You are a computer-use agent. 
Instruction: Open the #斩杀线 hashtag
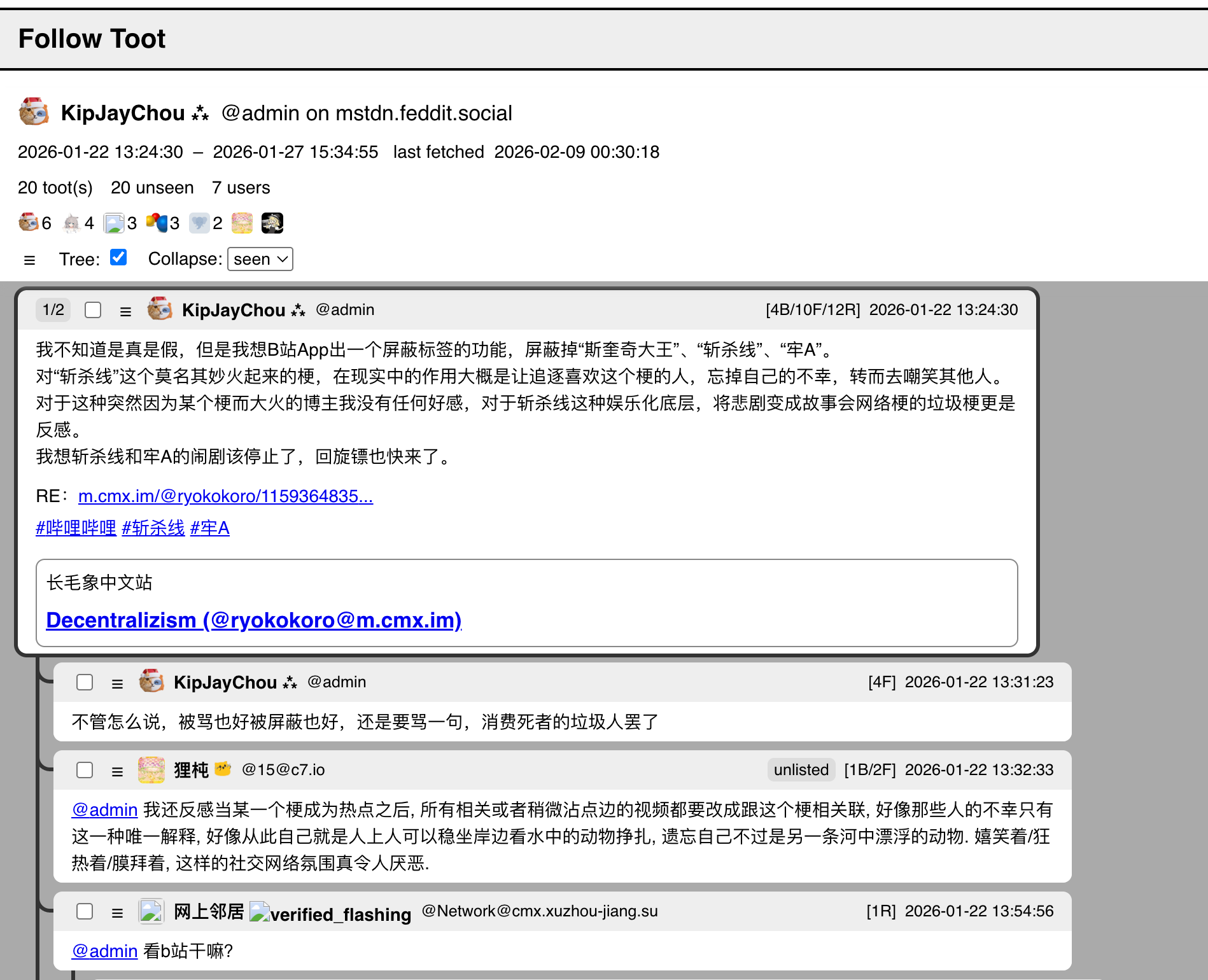coord(153,528)
